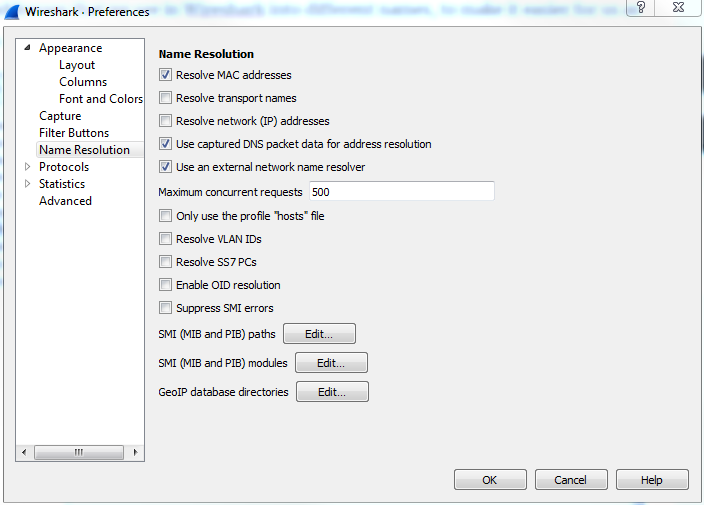Screen dimensions: 704x505
Task: Click the question mark help title button
Action: click(641, 7)
